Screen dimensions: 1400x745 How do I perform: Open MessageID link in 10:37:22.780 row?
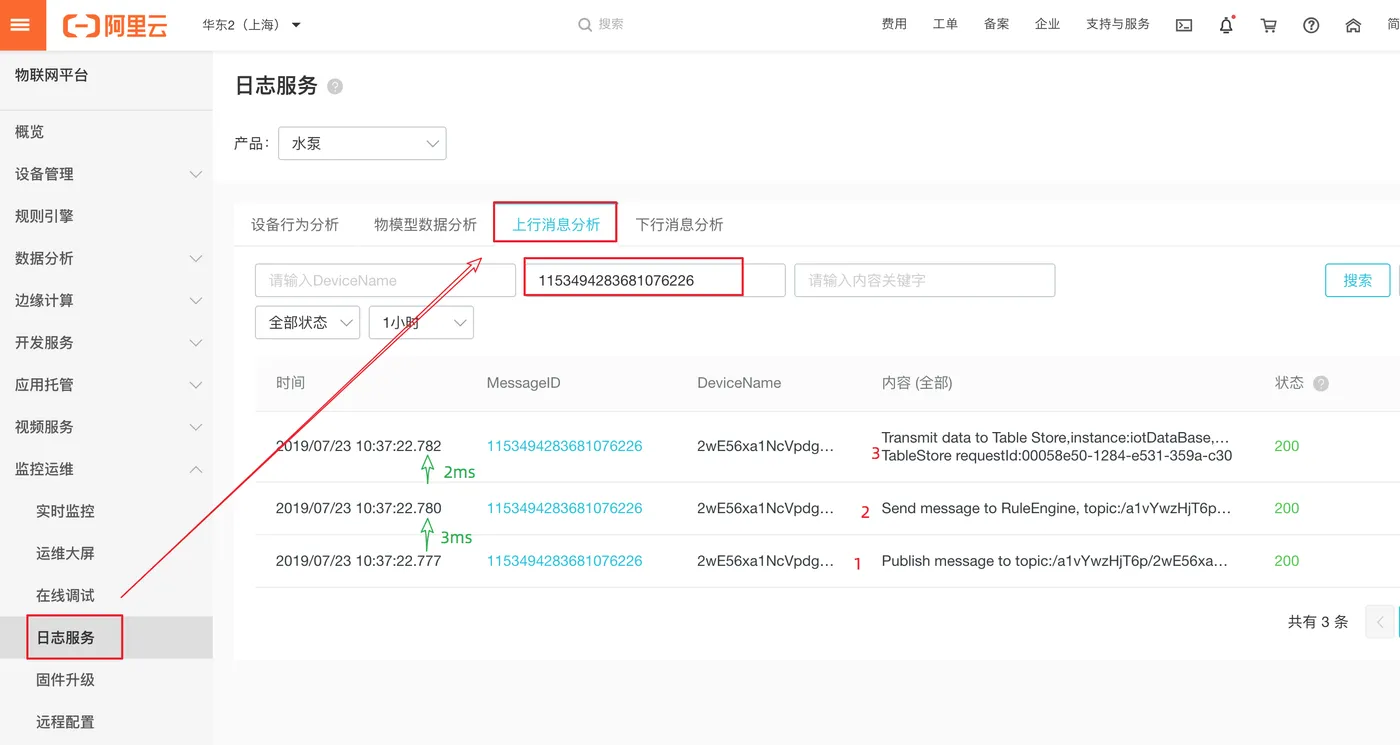coord(564,508)
